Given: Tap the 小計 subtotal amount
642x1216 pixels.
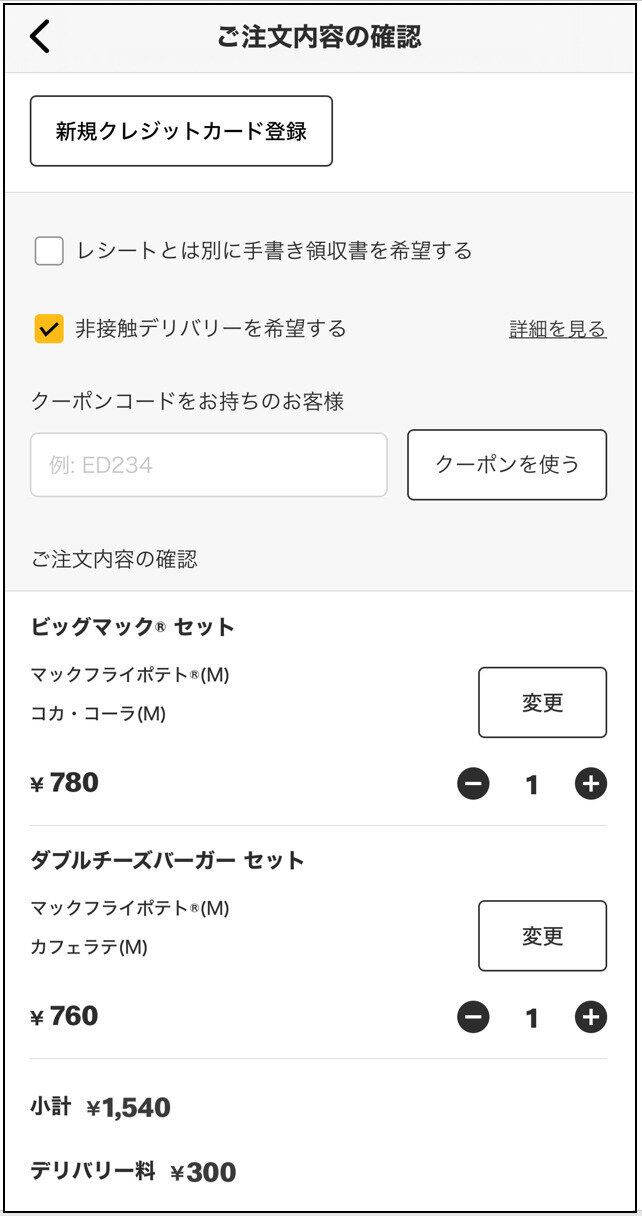Looking at the screenshot, I should click(128, 1107).
